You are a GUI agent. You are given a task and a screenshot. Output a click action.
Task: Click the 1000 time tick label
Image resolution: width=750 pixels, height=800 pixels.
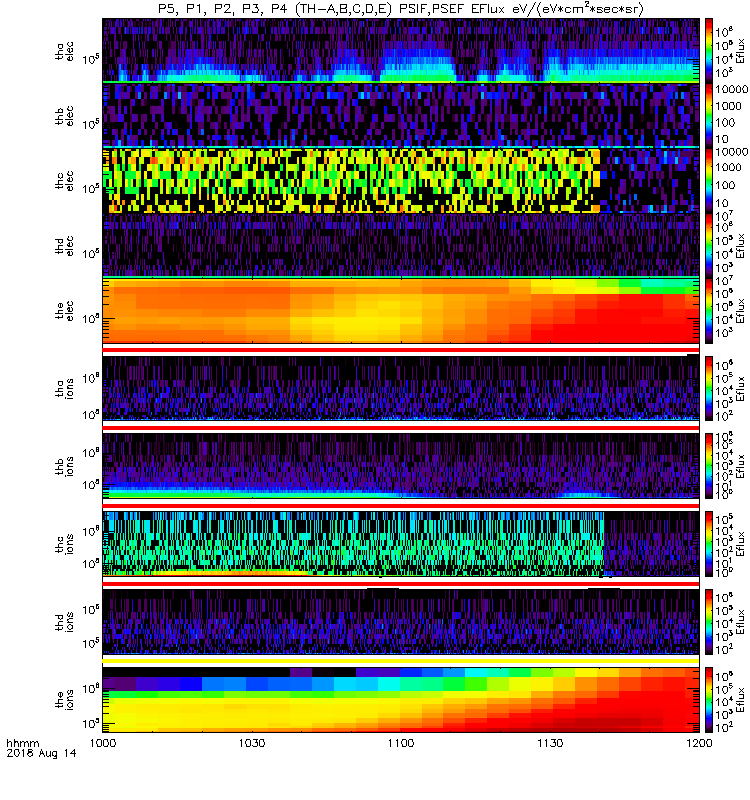pos(103,743)
